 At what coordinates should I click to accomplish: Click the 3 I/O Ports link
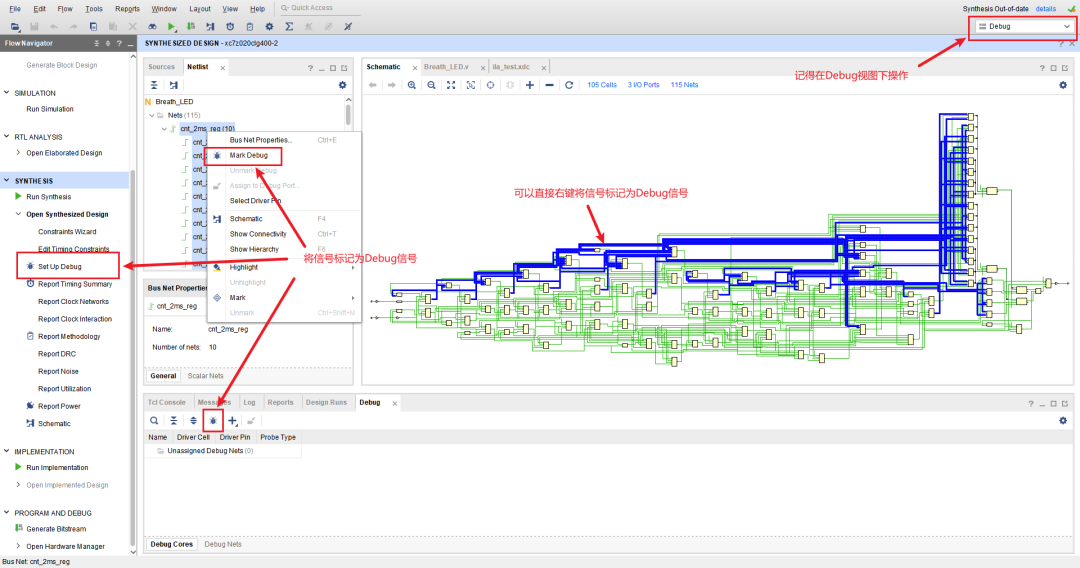[x=643, y=85]
